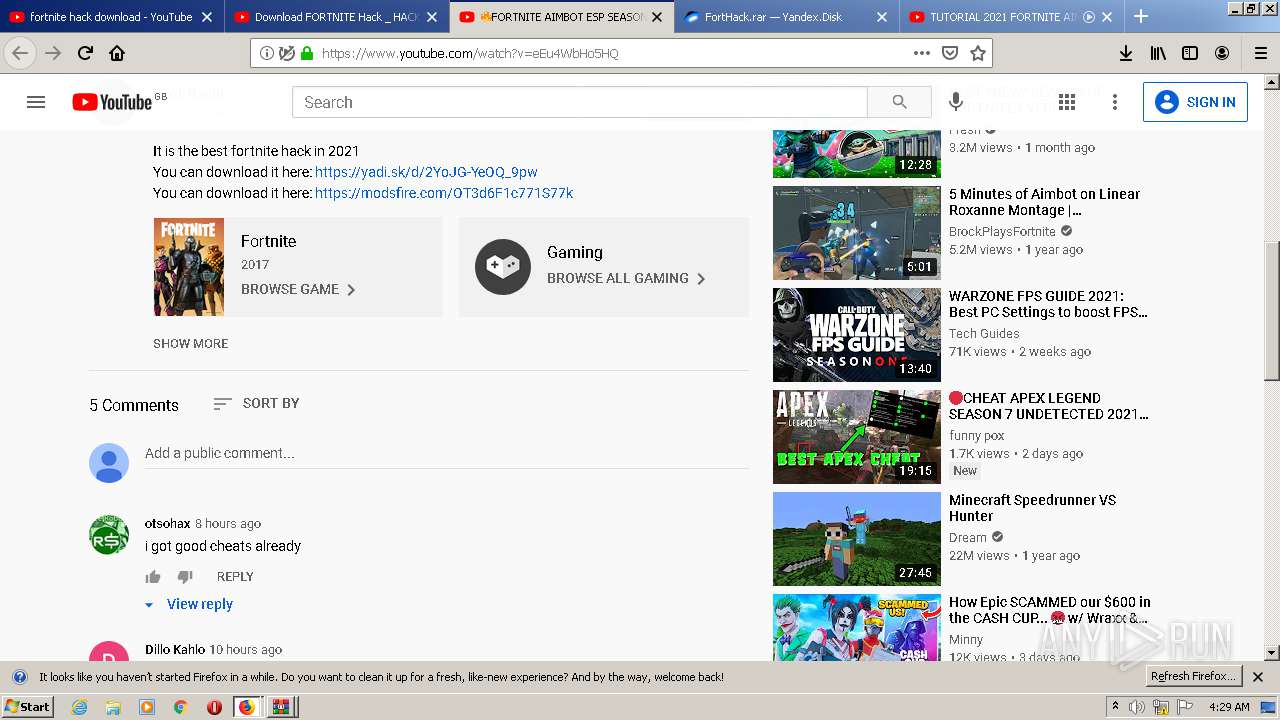
Task: Close the 'FORTNITE AIMBOT ESP SEASON' active tab
Action: [656, 16]
